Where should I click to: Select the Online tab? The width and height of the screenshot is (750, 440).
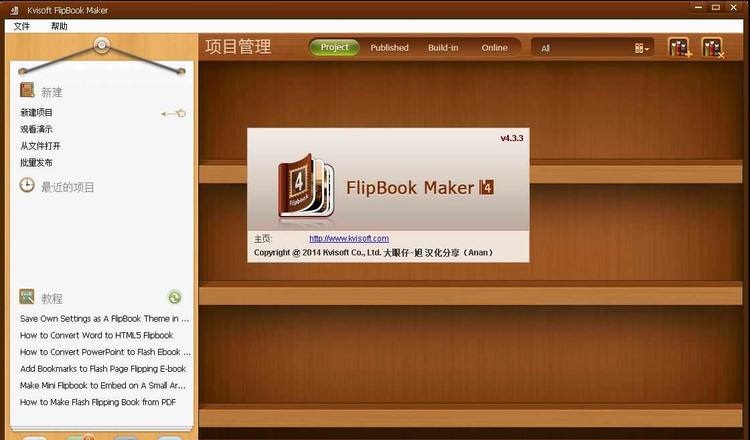495,48
